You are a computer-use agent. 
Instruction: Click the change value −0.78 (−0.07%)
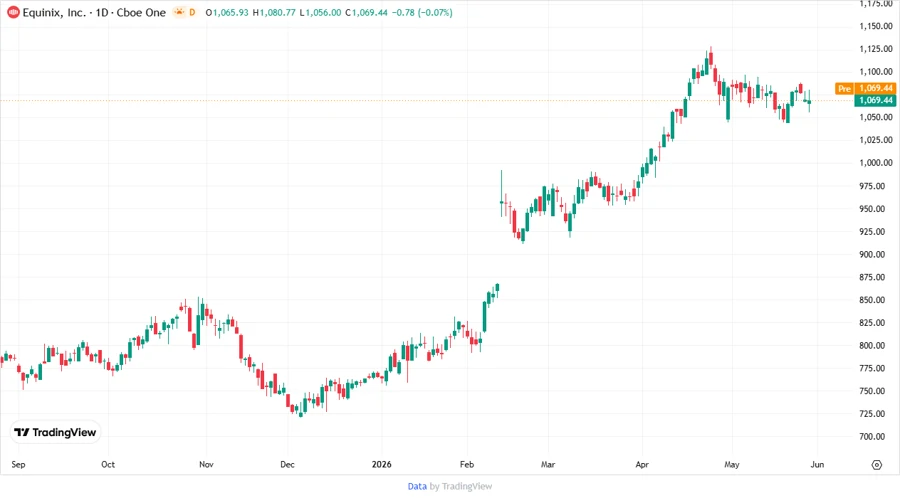tap(422, 13)
